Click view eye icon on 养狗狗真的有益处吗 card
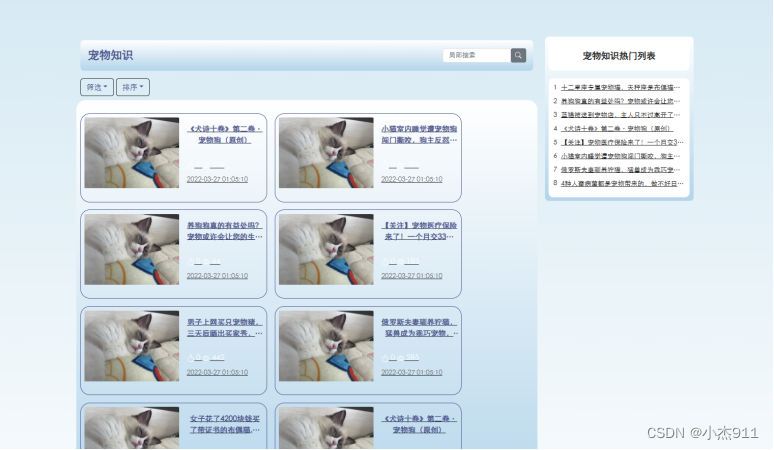 tap(206, 262)
